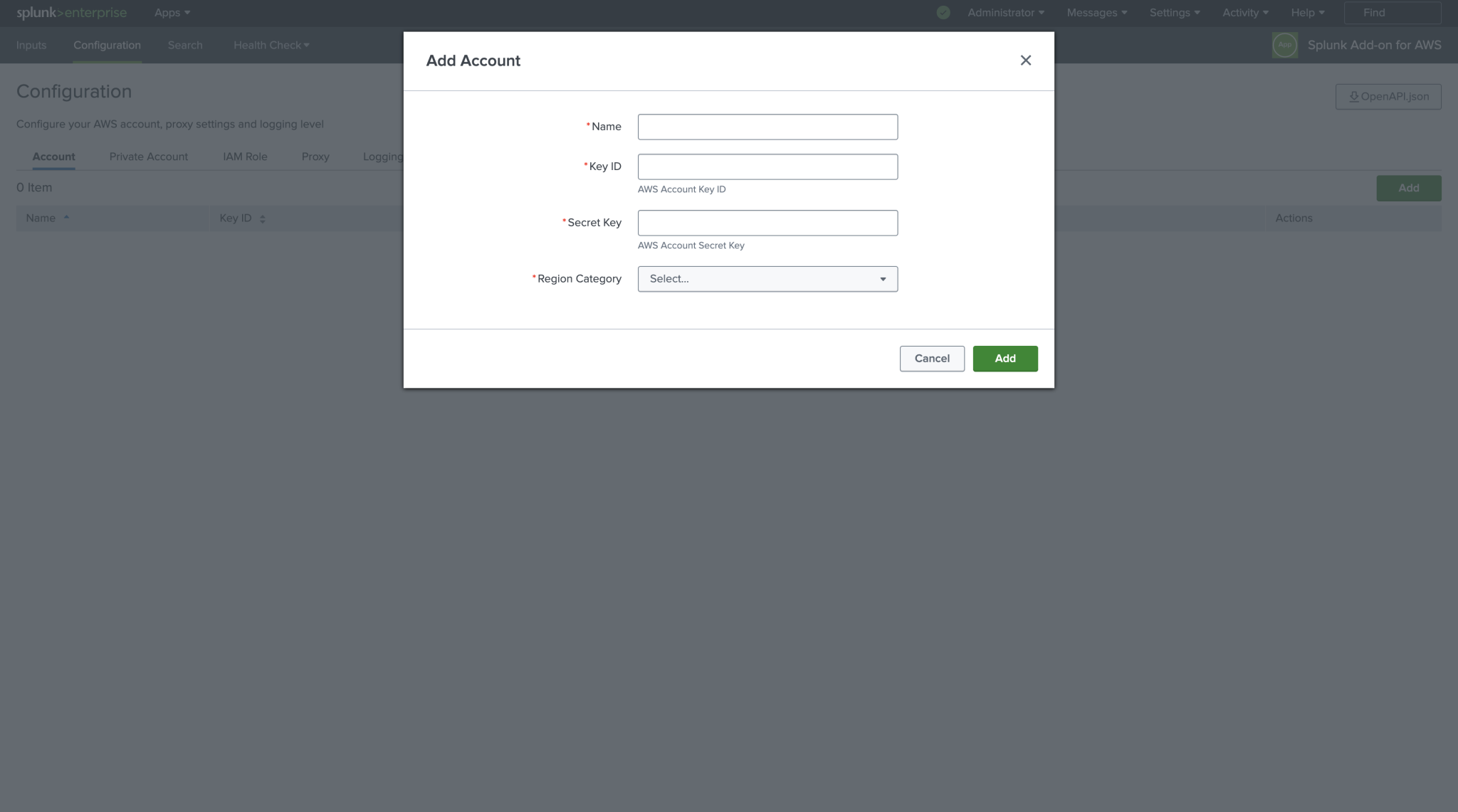Image resolution: width=1458 pixels, height=812 pixels.
Task: Click the Splunk Add-on for AWS app icon
Action: (x=1284, y=45)
